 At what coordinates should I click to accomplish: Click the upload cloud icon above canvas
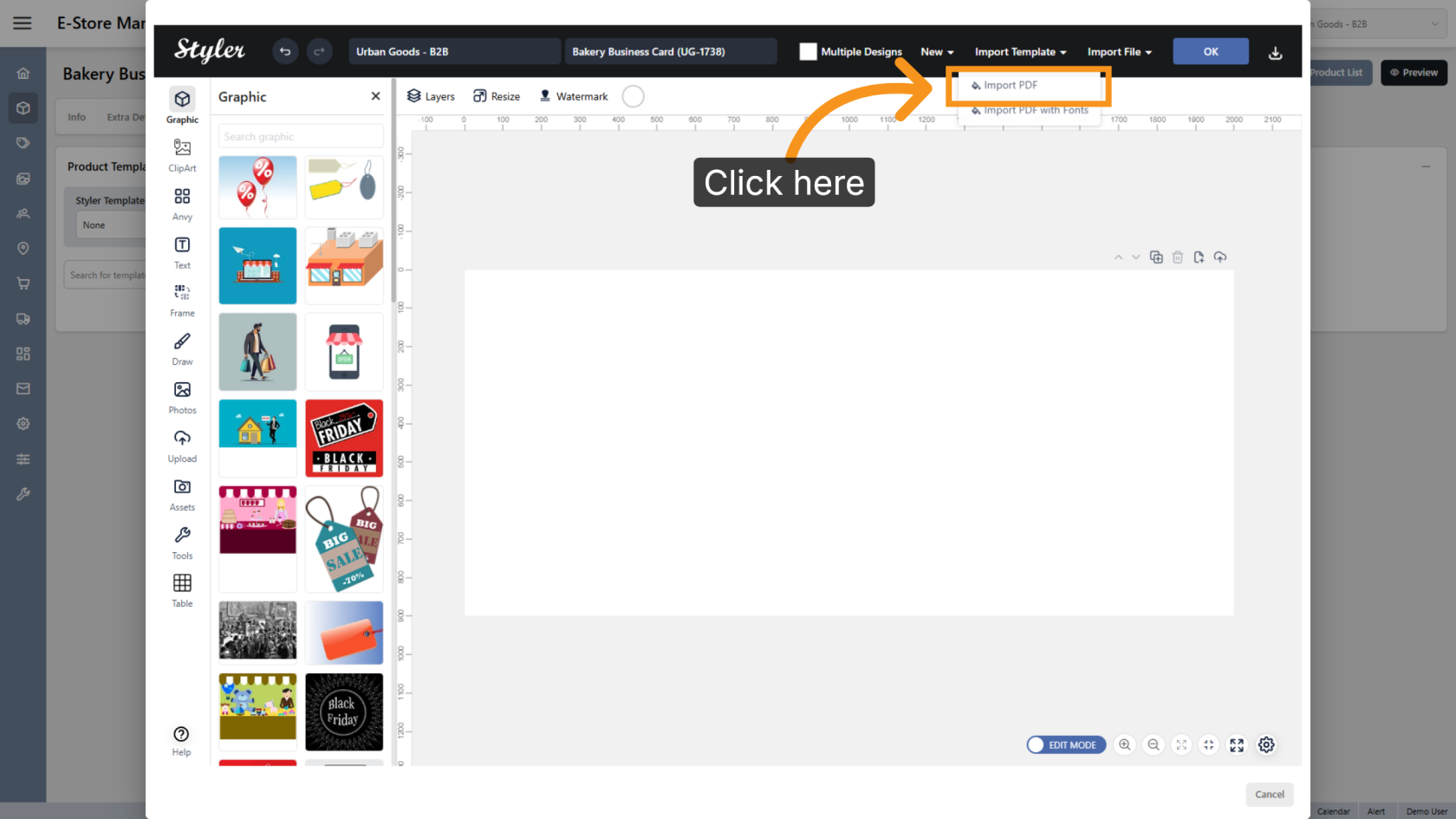(1220, 257)
